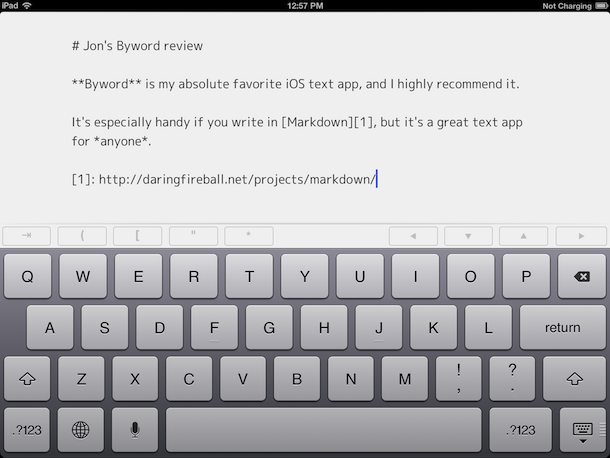Tap the N key
Screen dimensions: 610x458
click(x=351, y=379)
